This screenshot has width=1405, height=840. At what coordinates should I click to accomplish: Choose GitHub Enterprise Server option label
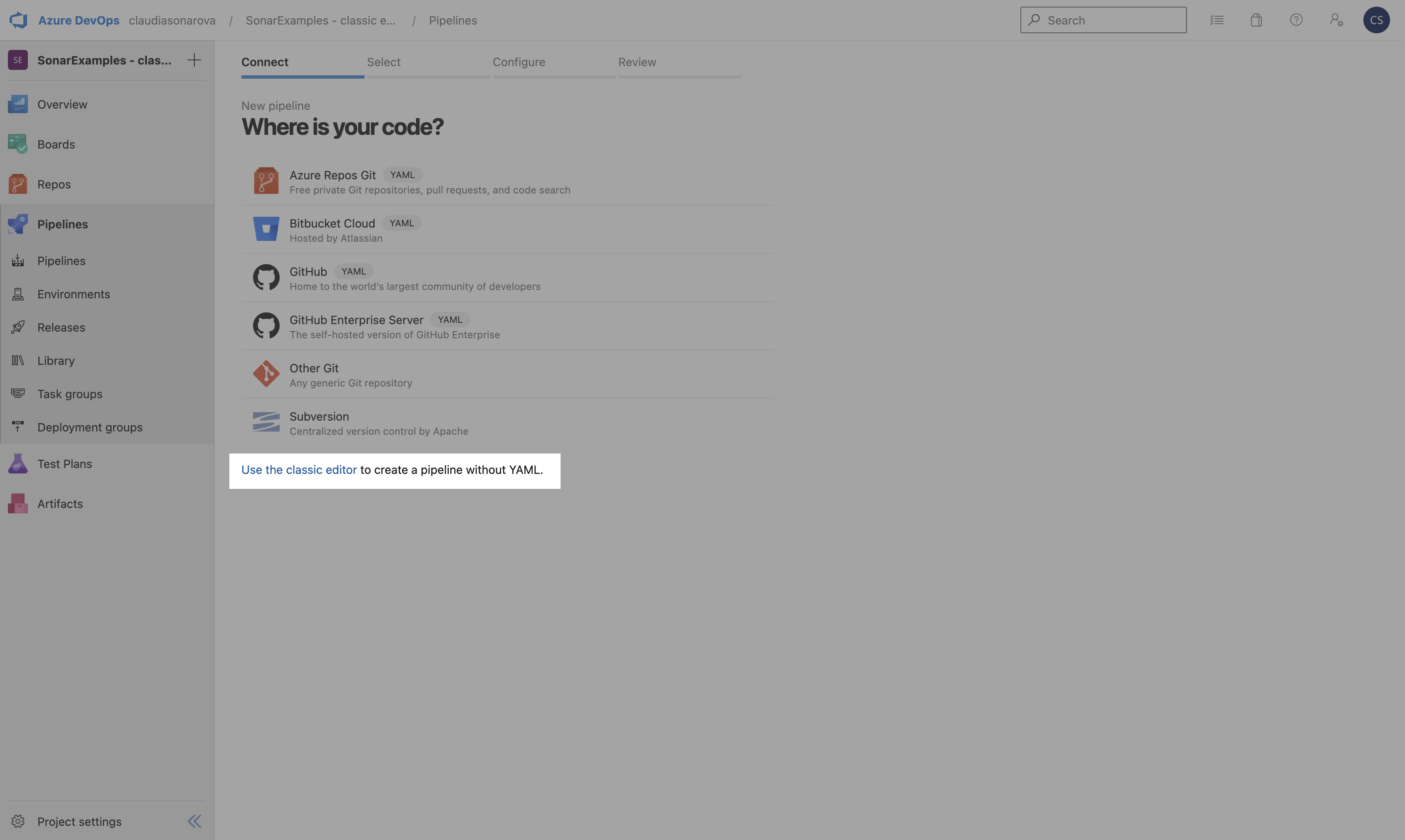pyautogui.click(x=356, y=320)
